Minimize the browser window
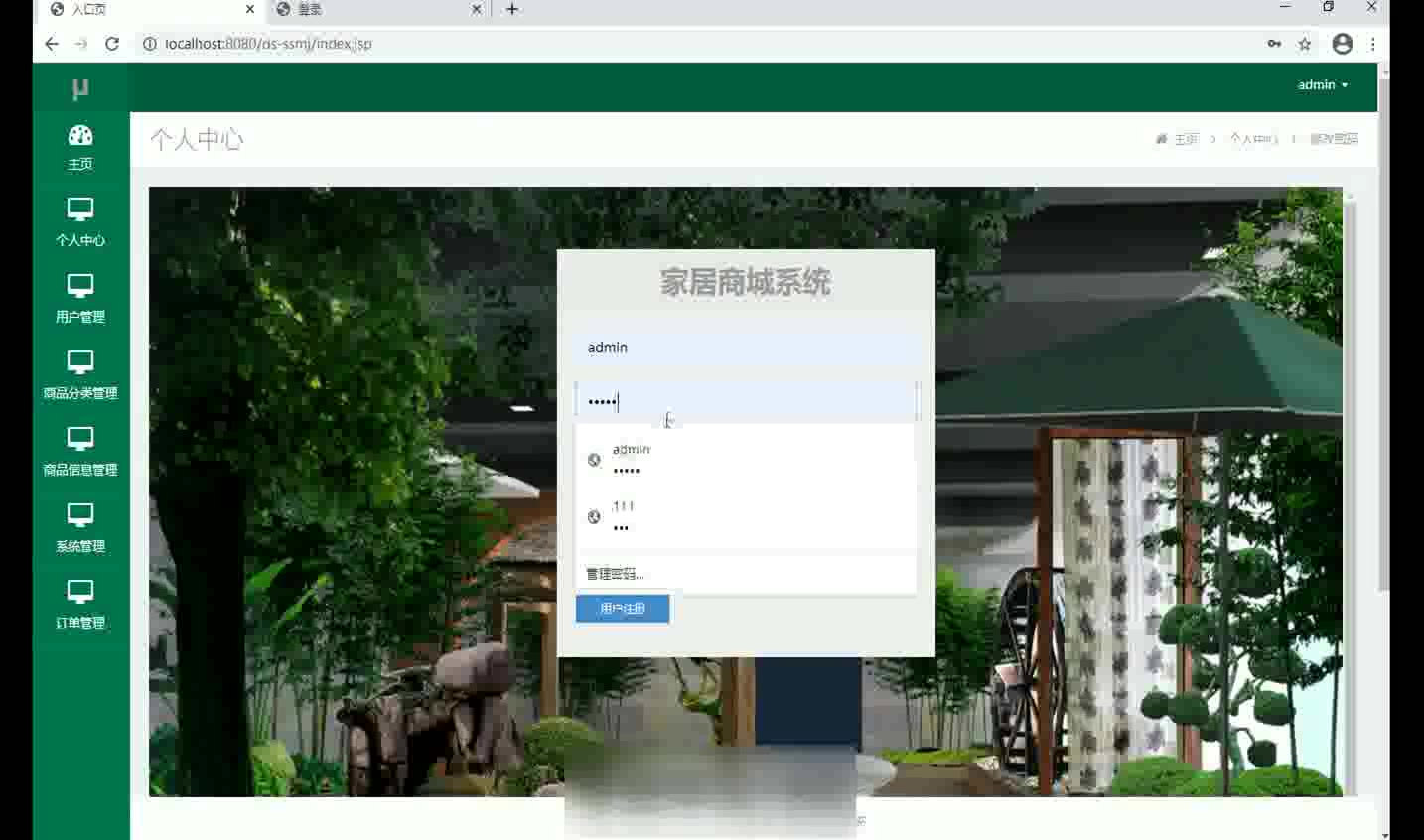1424x840 pixels. [1285, 8]
